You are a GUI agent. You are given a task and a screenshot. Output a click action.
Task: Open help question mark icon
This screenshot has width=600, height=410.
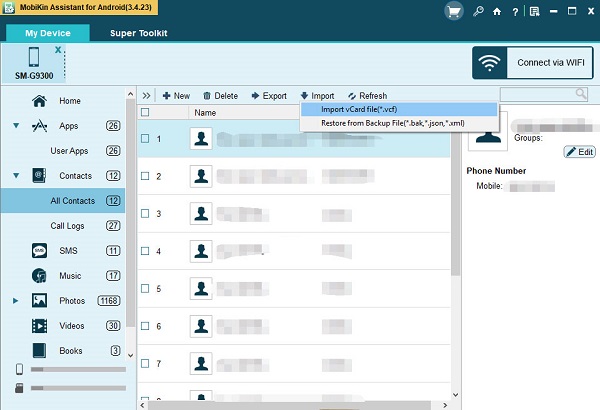point(515,12)
